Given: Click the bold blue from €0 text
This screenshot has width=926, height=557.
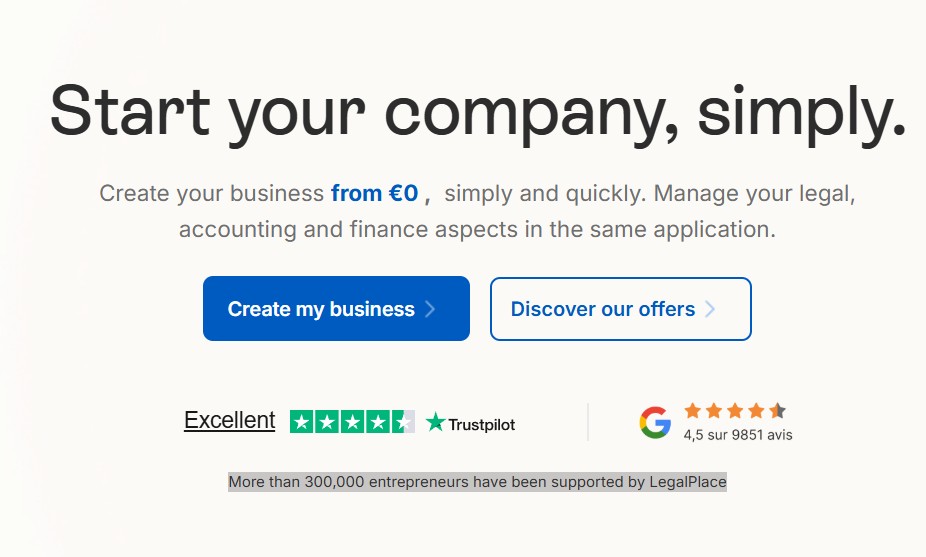Looking at the screenshot, I should click(375, 193).
